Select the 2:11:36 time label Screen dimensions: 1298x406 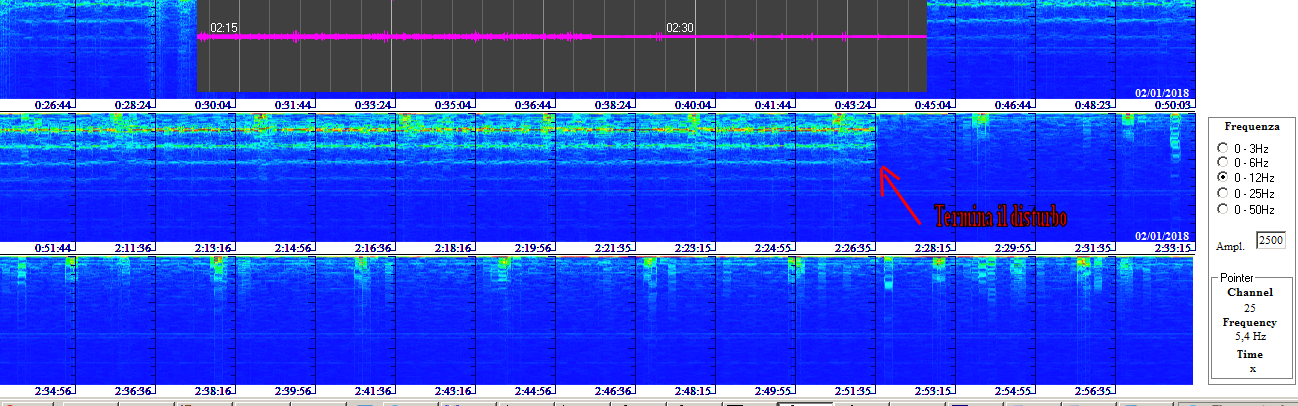pyautogui.click(x=133, y=247)
